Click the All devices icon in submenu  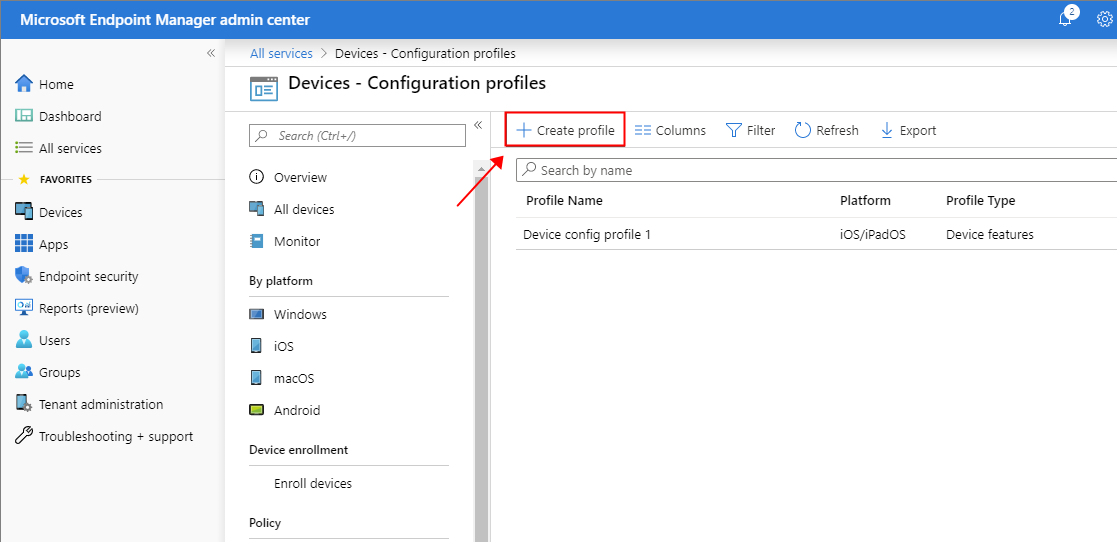point(256,209)
